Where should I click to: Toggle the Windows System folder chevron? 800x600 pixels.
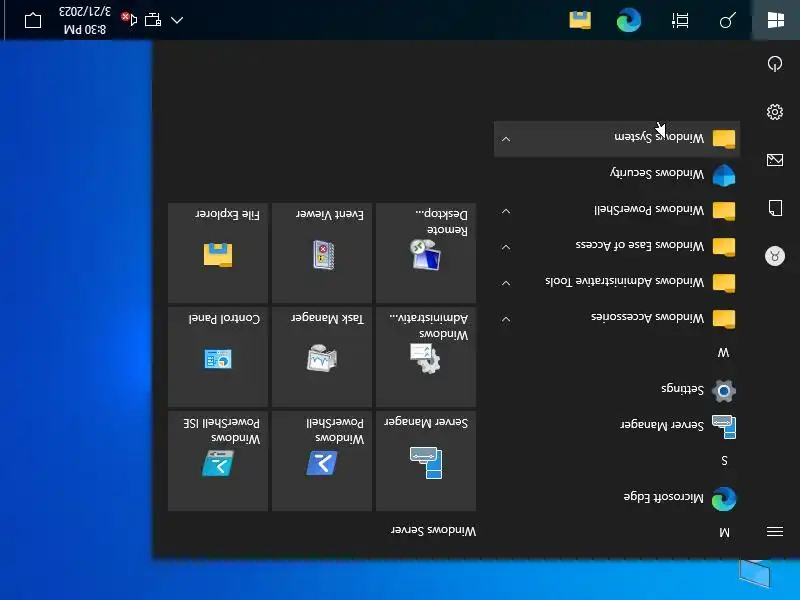pos(506,139)
